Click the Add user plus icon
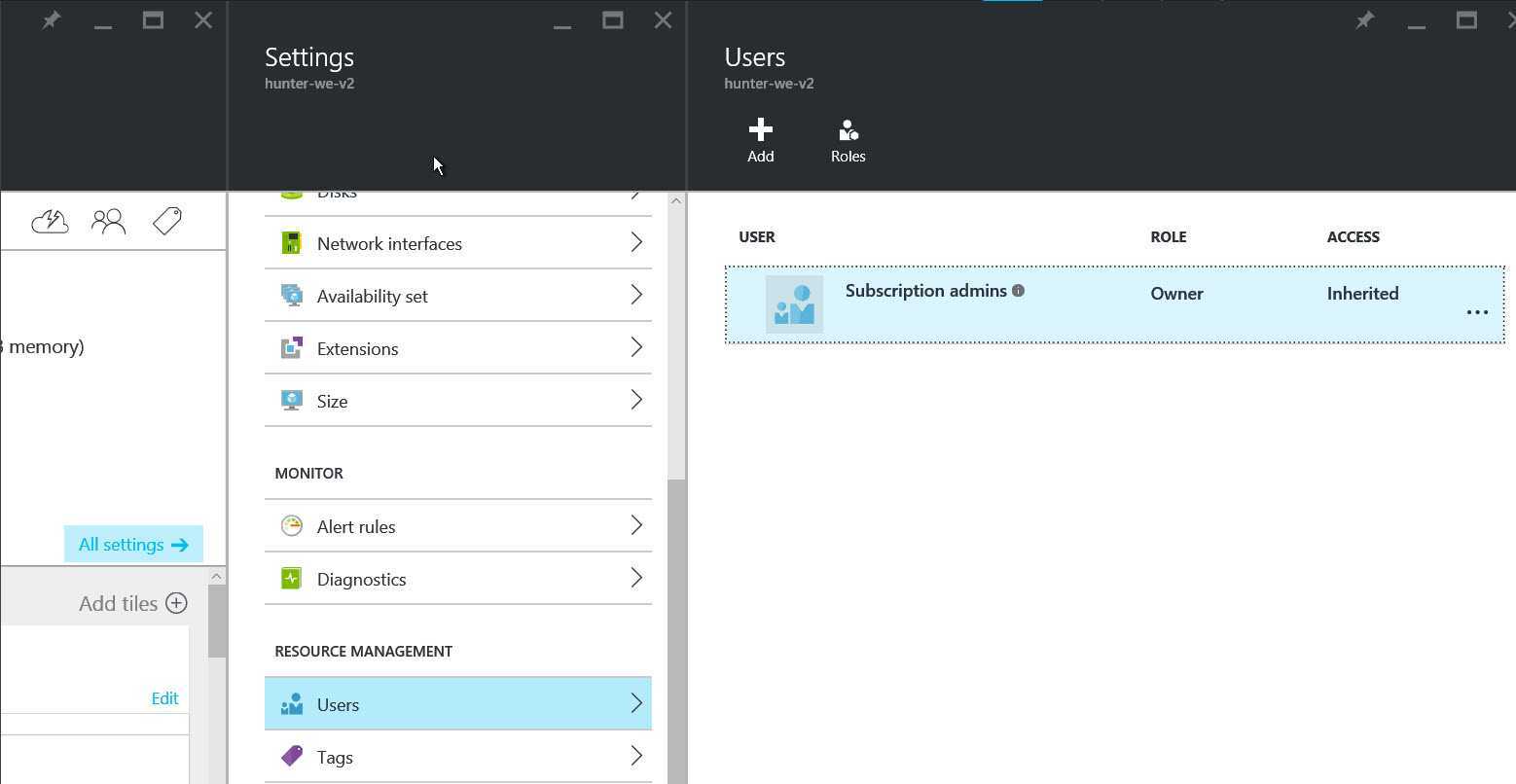The width and height of the screenshot is (1516, 784). pos(760,130)
